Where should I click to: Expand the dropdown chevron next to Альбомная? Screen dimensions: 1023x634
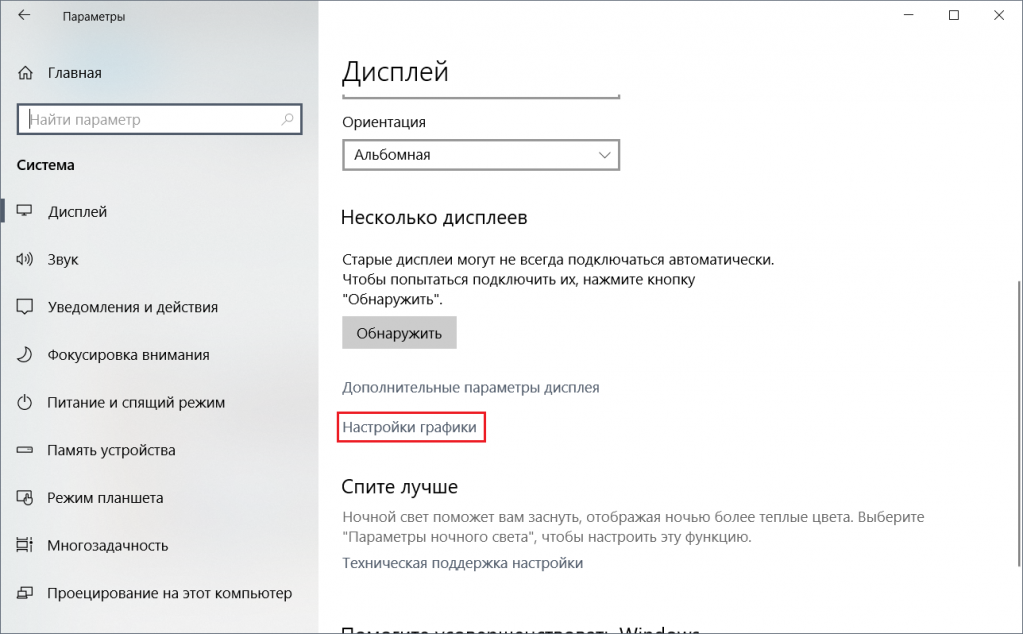pyautogui.click(x=604, y=155)
